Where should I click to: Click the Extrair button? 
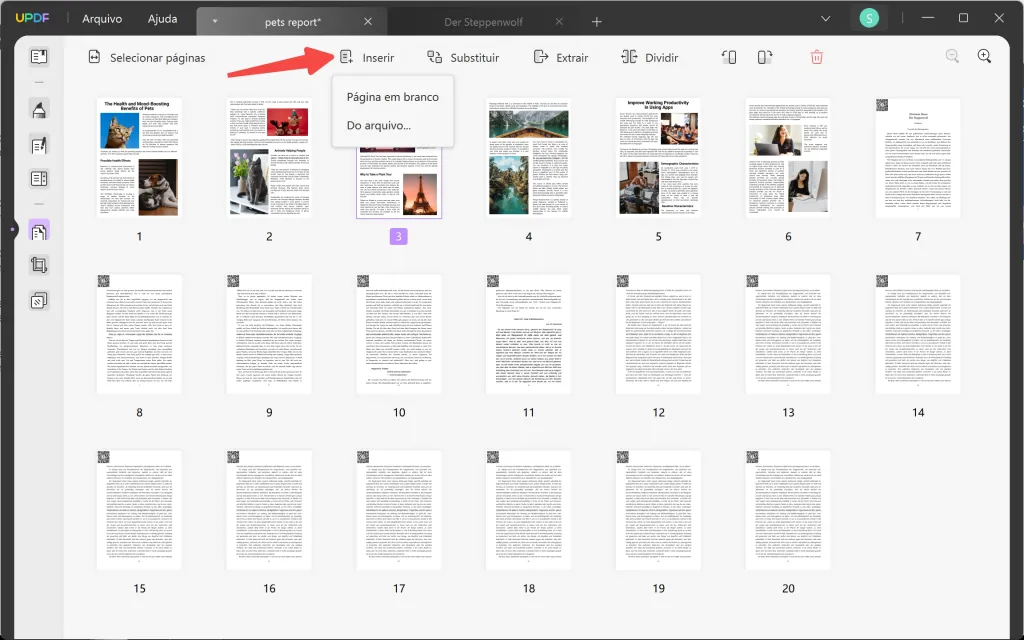[x=561, y=57]
